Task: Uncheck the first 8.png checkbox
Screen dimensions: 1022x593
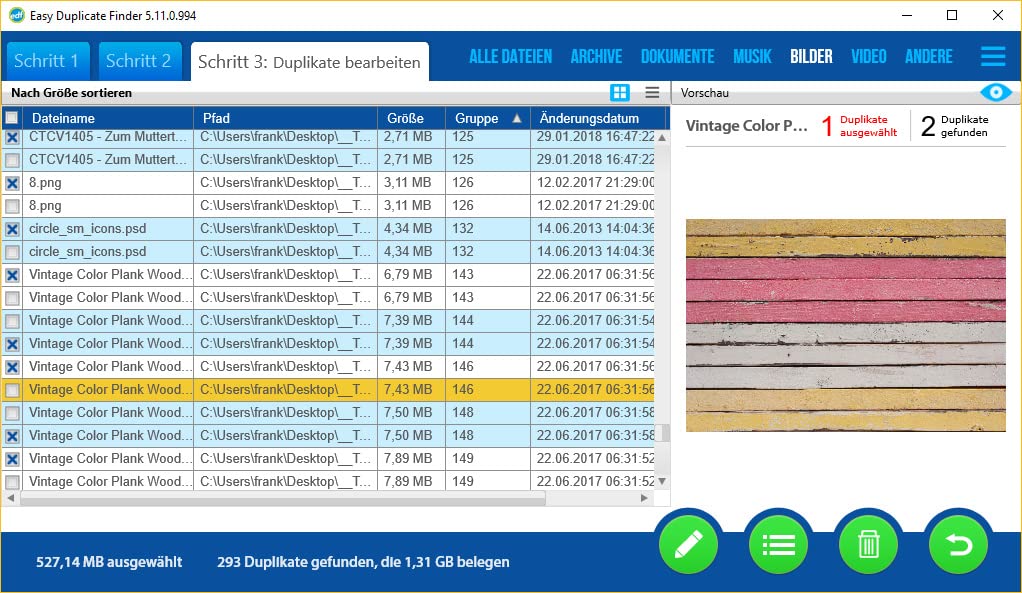Action: click(x=12, y=183)
